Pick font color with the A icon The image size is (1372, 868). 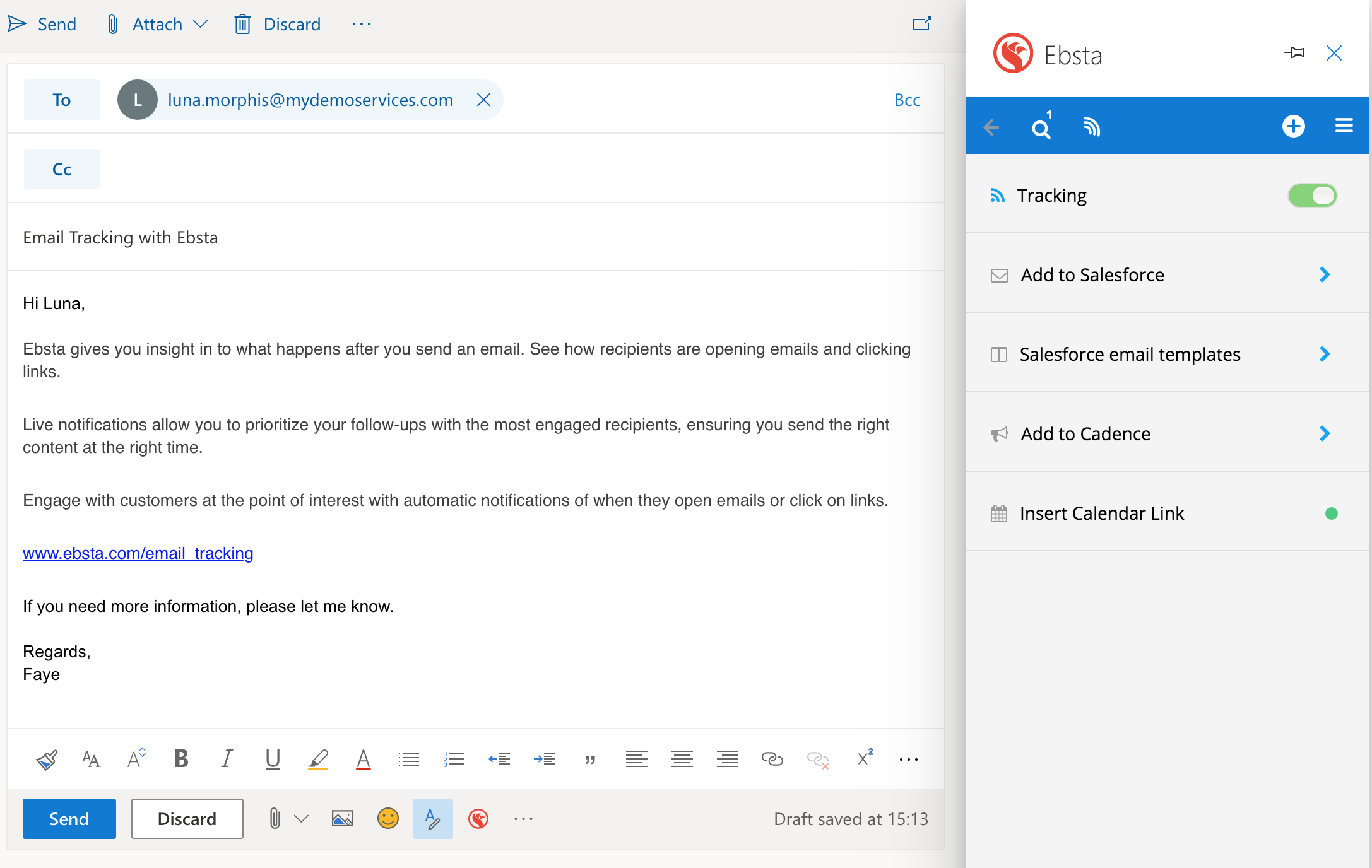pyautogui.click(x=363, y=759)
